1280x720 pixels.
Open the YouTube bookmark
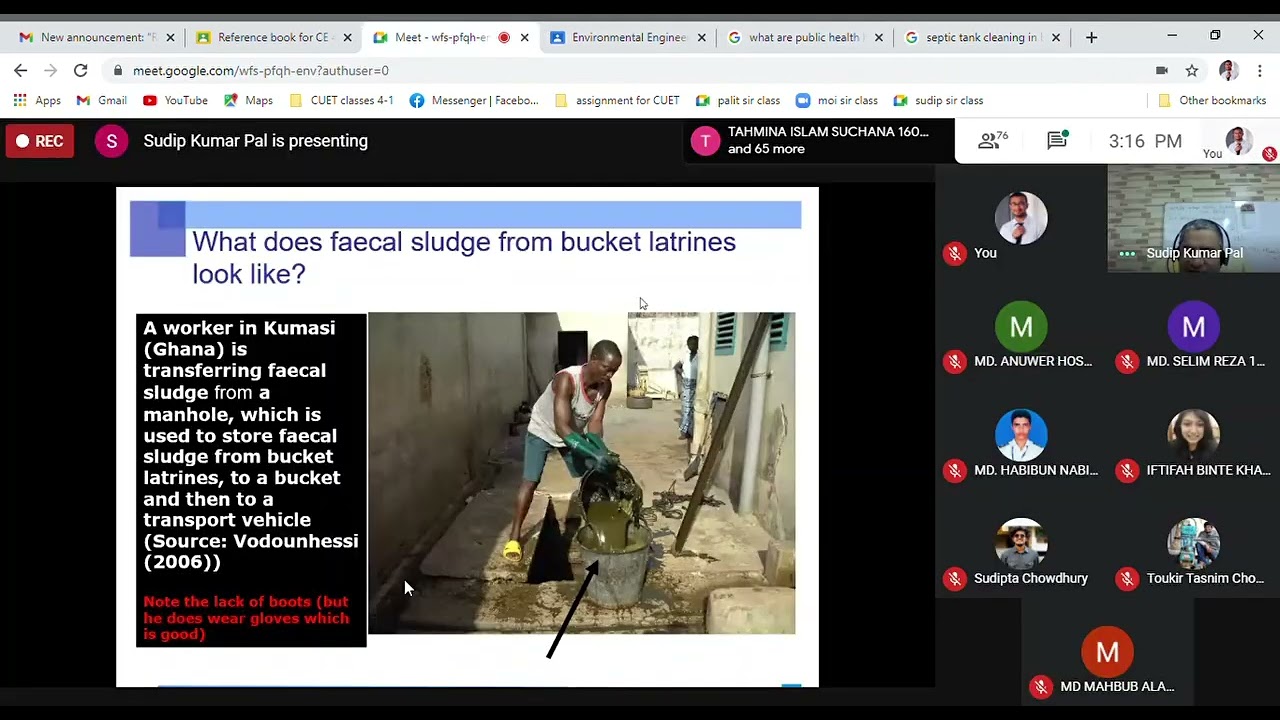(175, 100)
